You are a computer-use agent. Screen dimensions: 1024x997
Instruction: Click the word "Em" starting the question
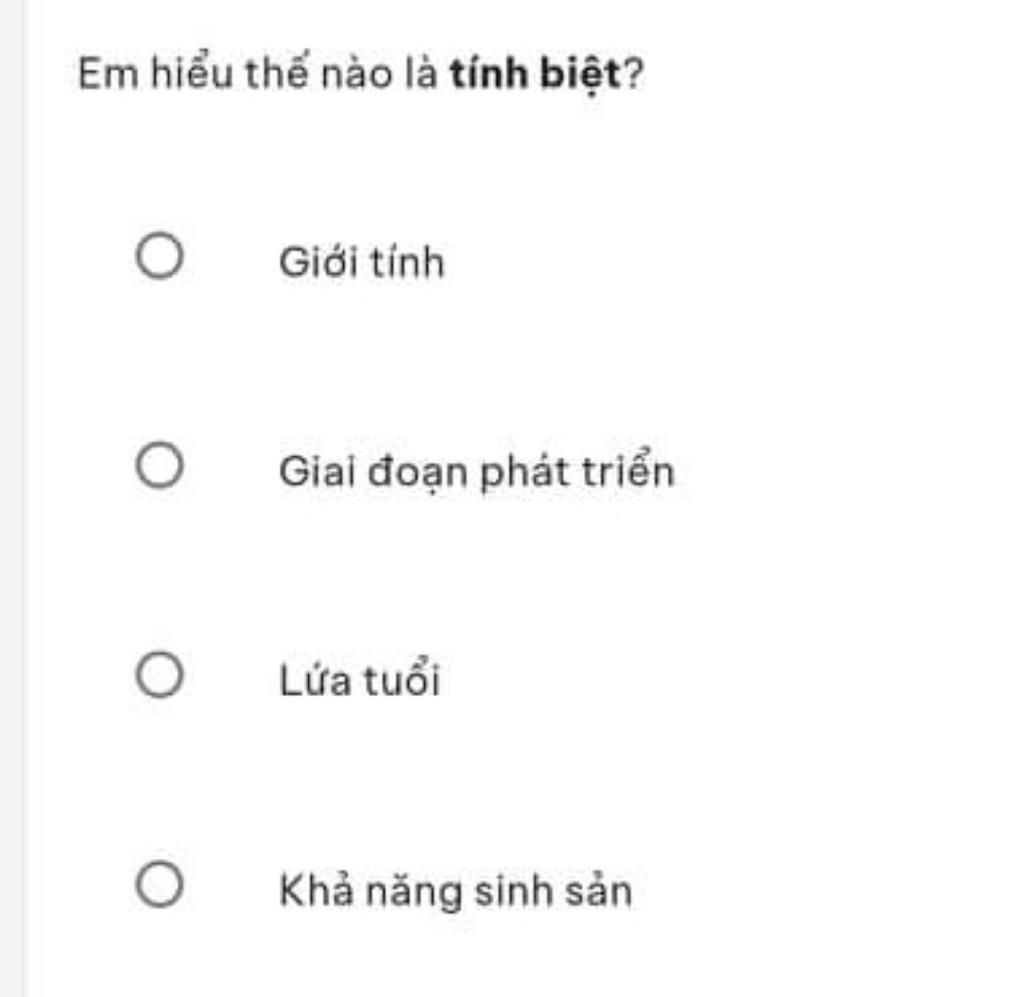(108, 72)
